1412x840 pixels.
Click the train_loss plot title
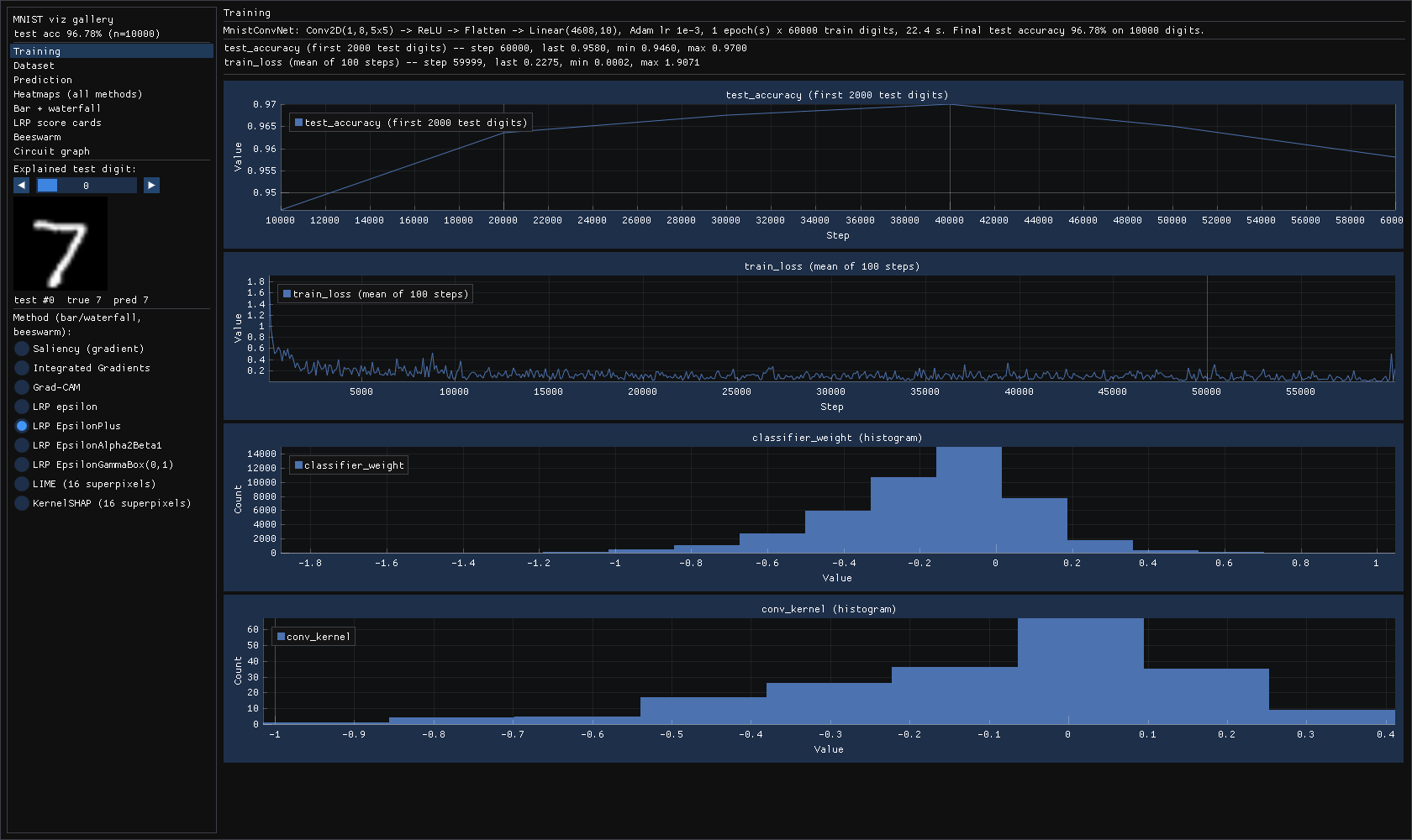coord(832,266)
